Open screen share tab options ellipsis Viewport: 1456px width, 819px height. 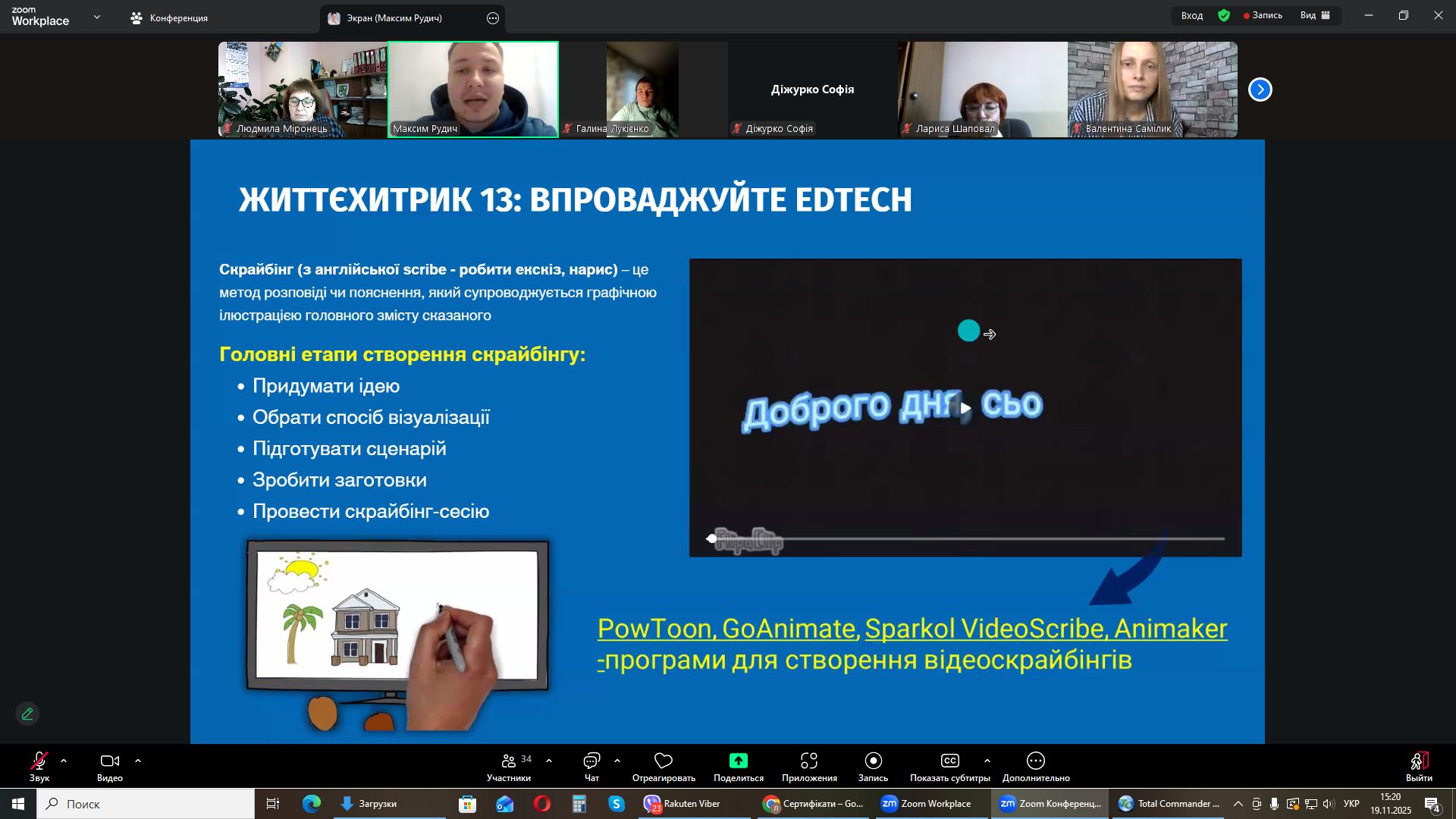pyautogui.click(x=493, y=18)
